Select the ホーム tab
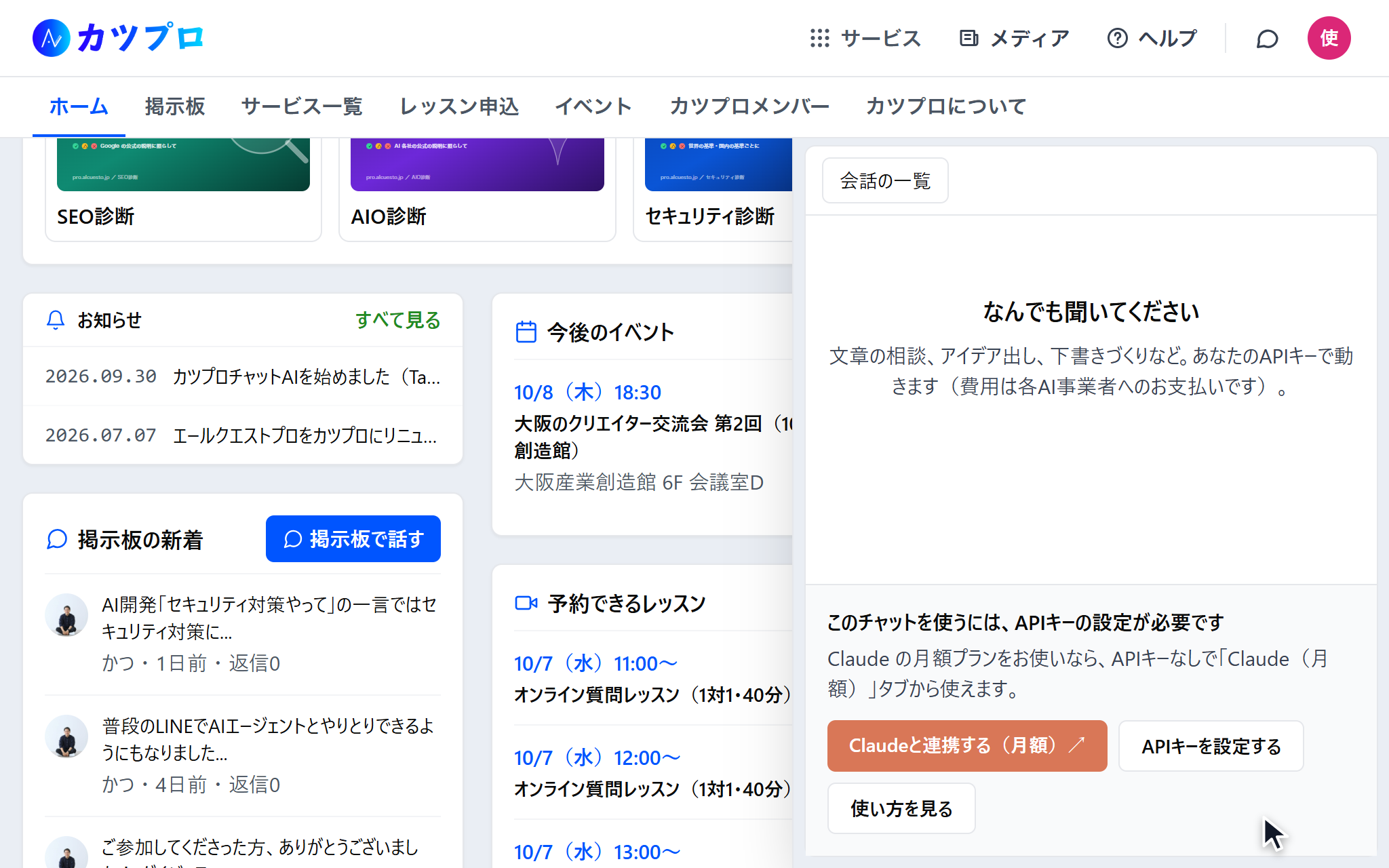Viewport: 1389px width, 868px height. [x=79, y=106]
